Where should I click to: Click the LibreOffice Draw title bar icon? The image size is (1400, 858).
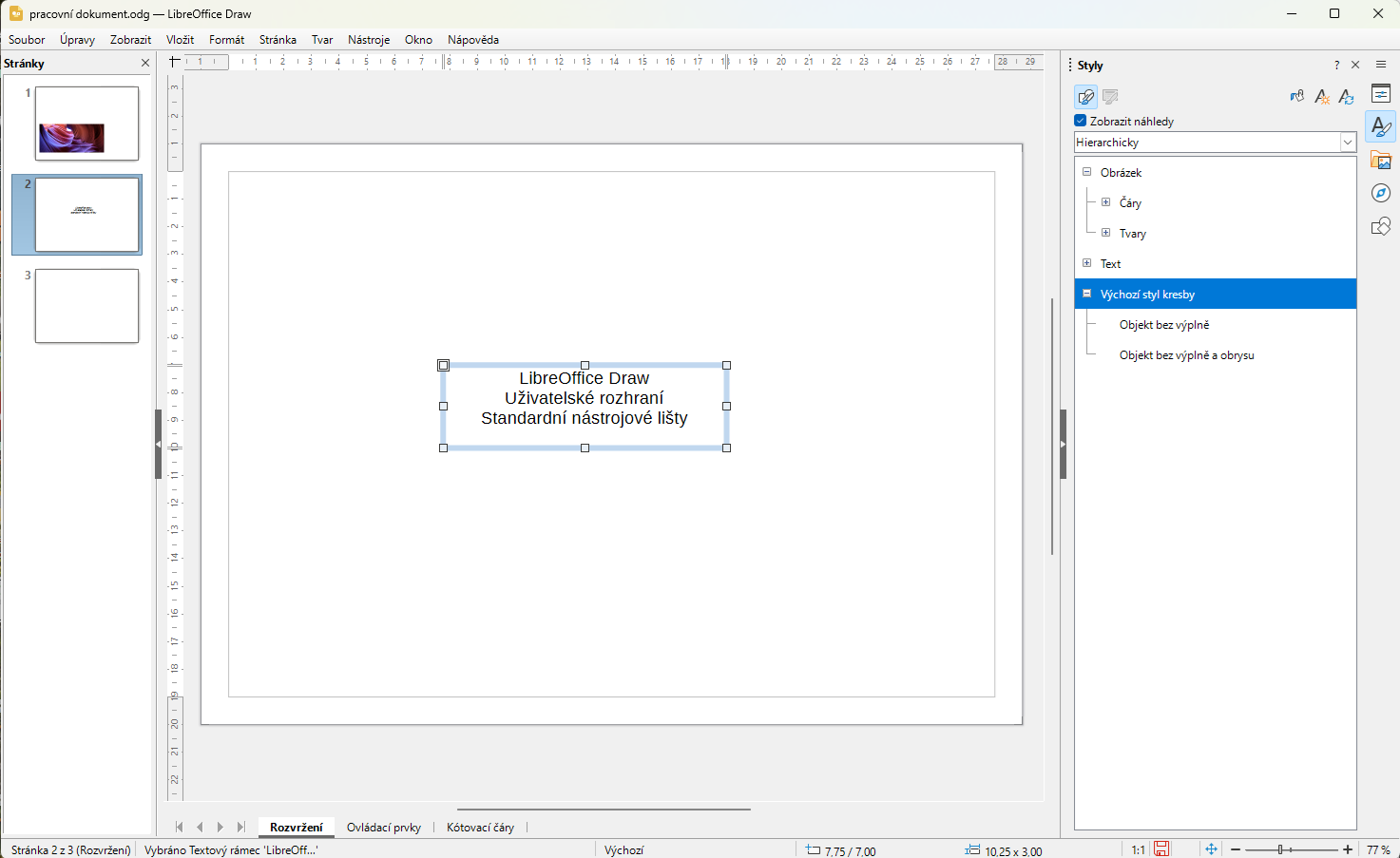point(15,13)
